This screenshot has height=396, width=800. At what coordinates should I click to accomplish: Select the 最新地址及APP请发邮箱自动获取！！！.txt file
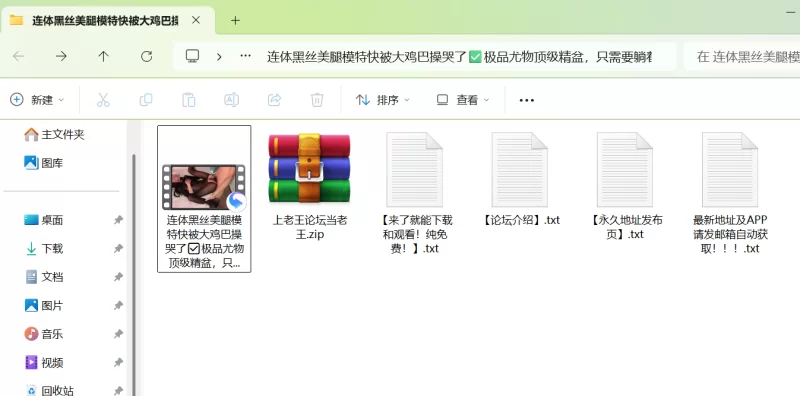(730, 194)
